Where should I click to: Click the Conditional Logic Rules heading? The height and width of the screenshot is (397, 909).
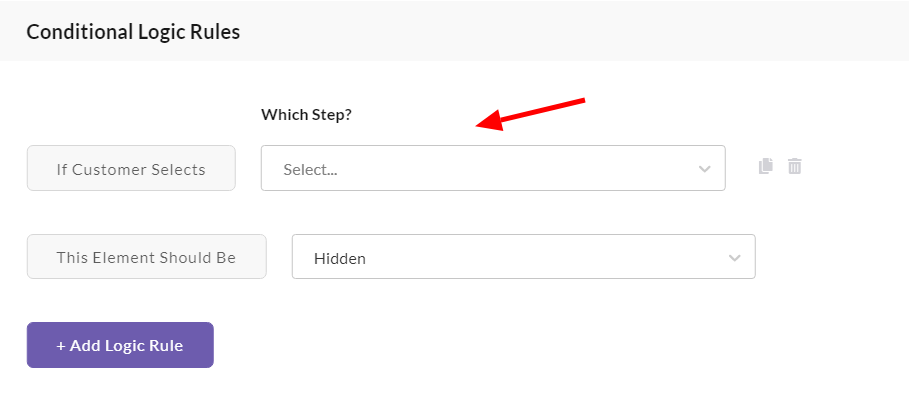133,32
